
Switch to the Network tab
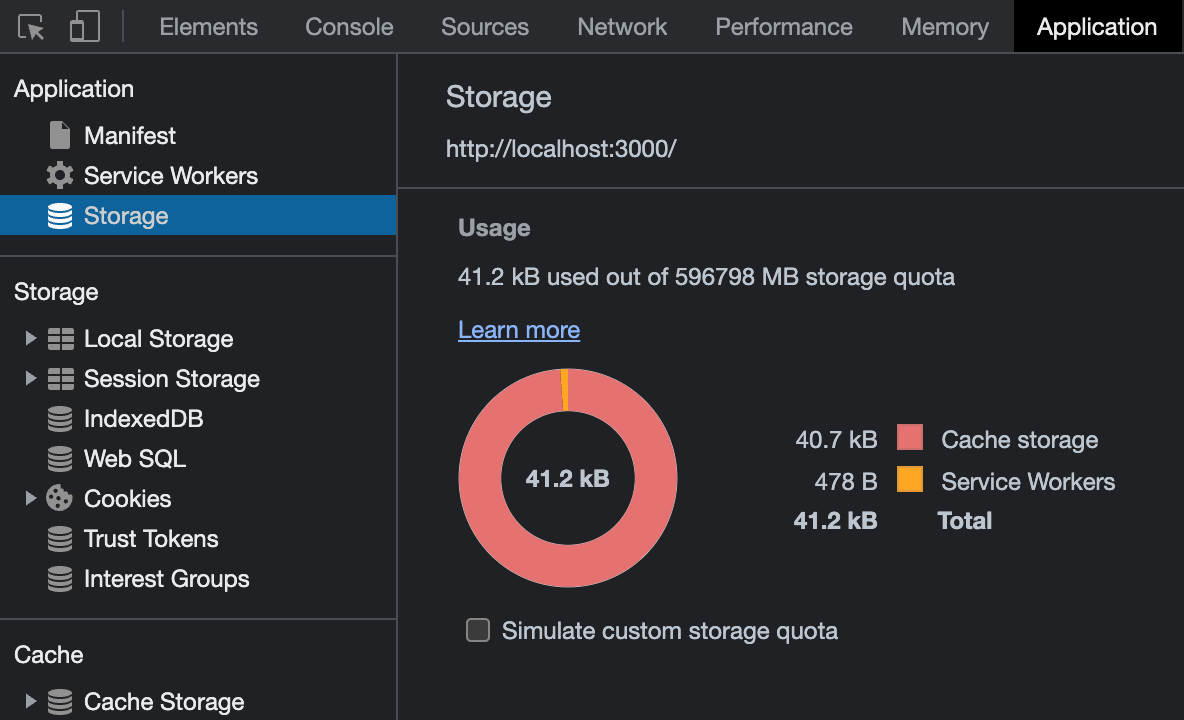pyautogui.click(x=621, y=27)
